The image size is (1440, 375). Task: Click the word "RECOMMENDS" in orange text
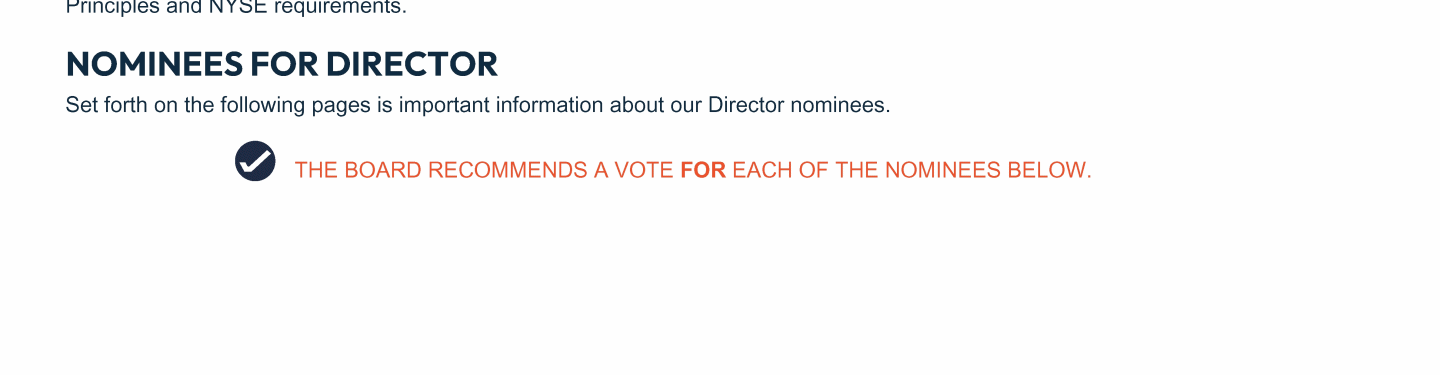(x=508, y=170)
